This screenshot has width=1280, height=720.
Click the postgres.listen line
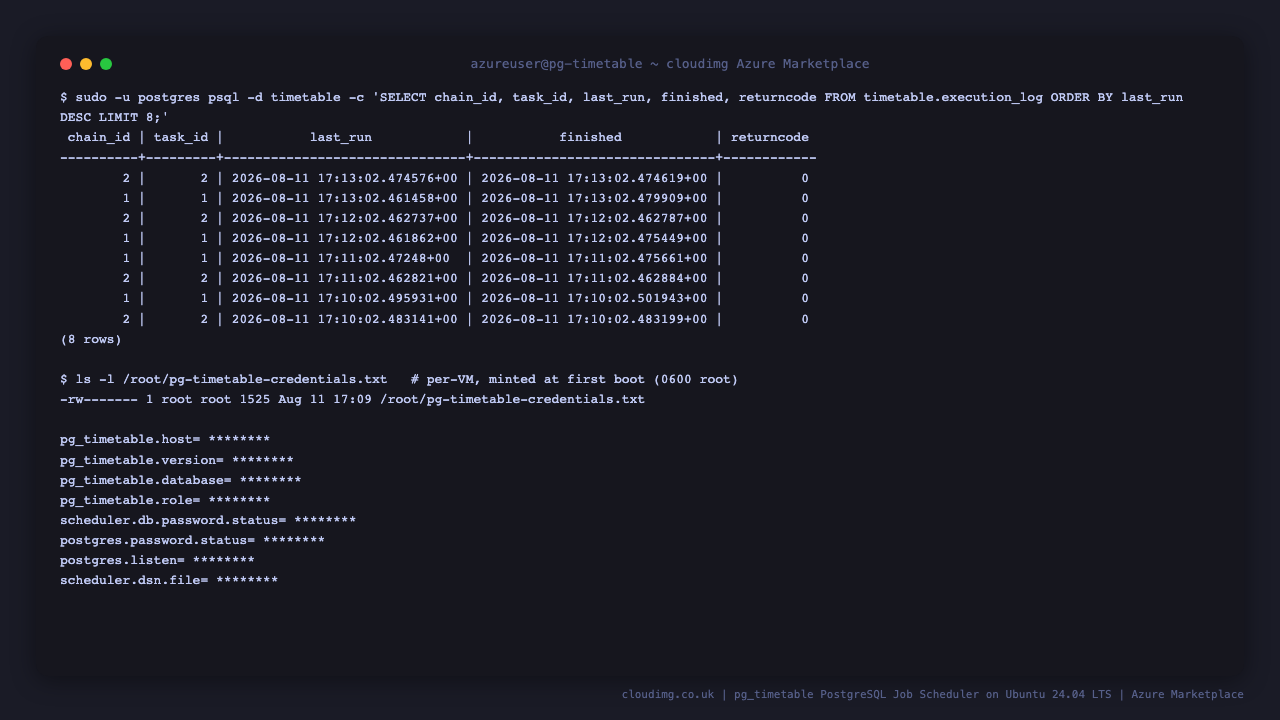click(157, 560)
